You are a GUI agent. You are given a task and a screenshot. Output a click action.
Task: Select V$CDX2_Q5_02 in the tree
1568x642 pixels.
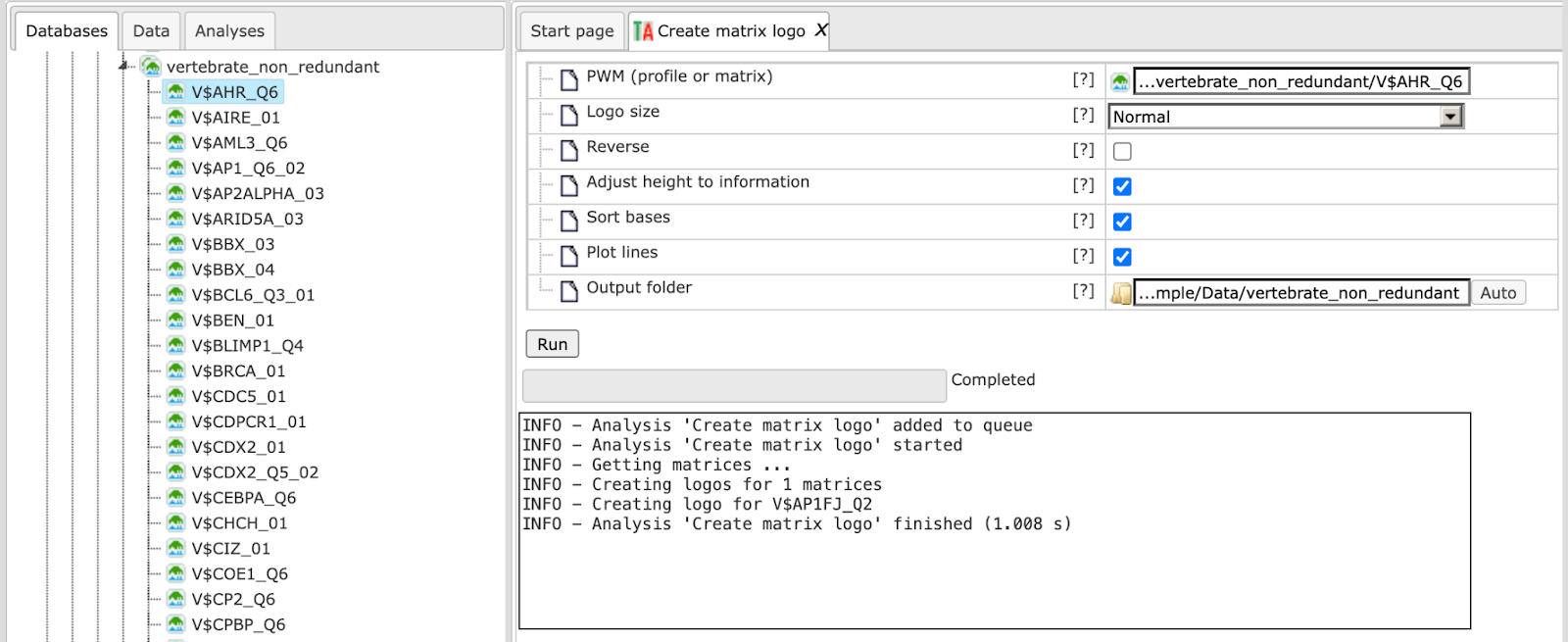click(x=255, y=472)
